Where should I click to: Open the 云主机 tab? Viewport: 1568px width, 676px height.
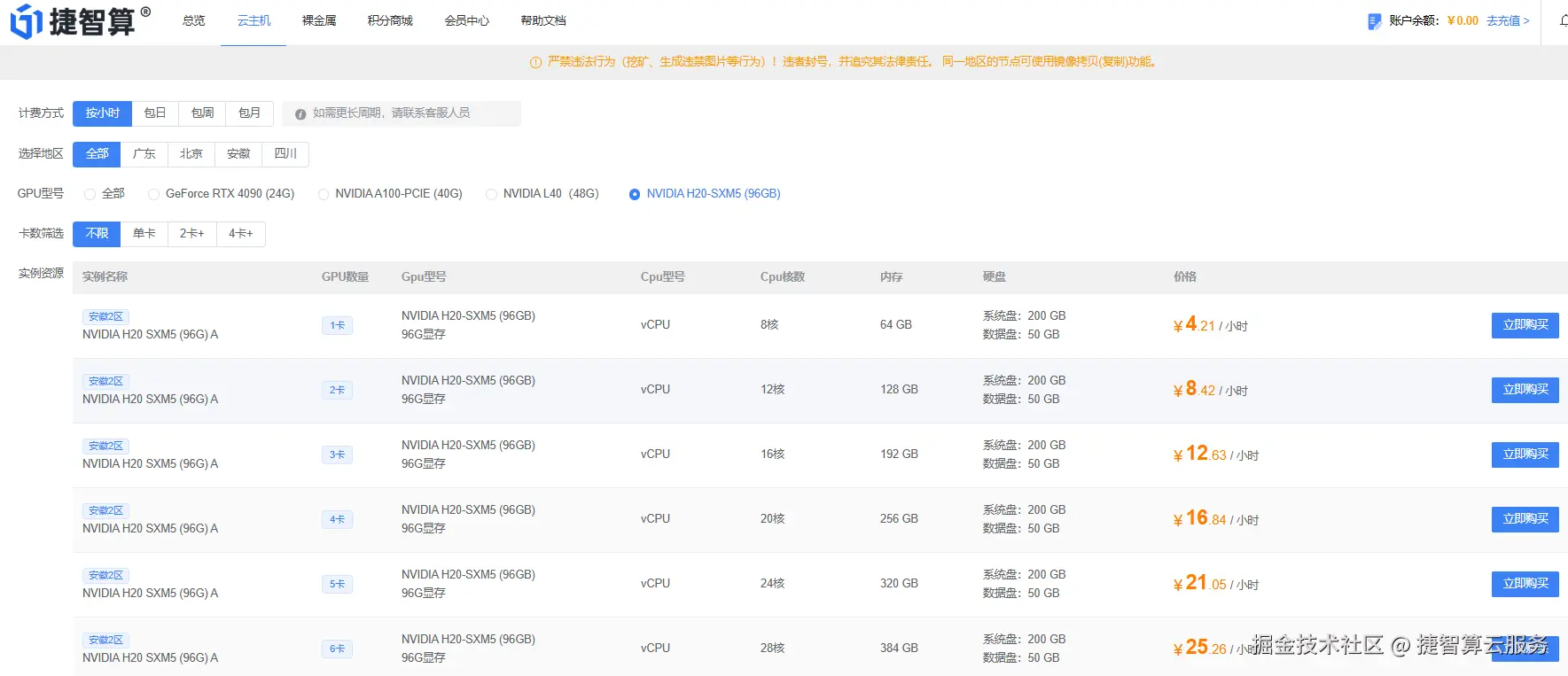pos(254,20)
